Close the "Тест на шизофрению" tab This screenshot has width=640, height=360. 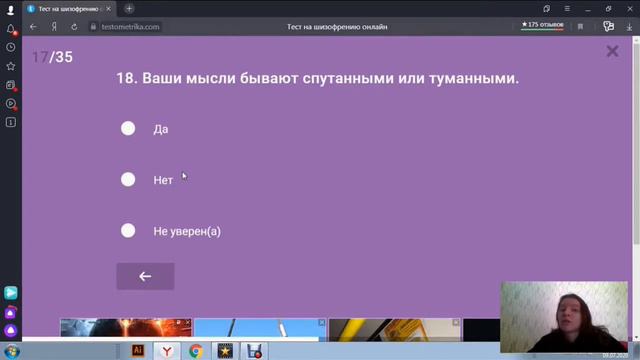pos(108,9)
